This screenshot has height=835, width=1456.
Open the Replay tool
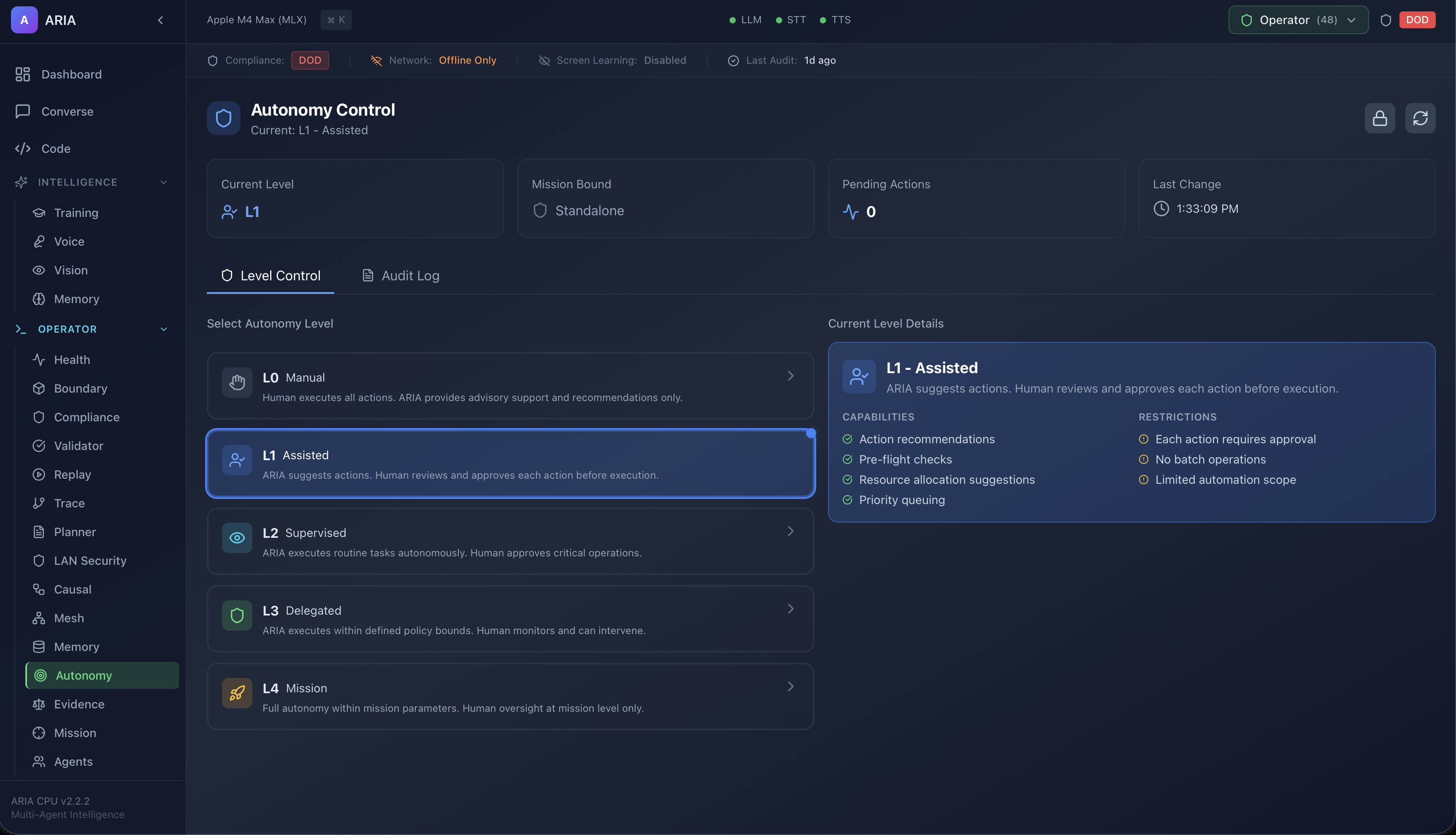pos(73,474)
